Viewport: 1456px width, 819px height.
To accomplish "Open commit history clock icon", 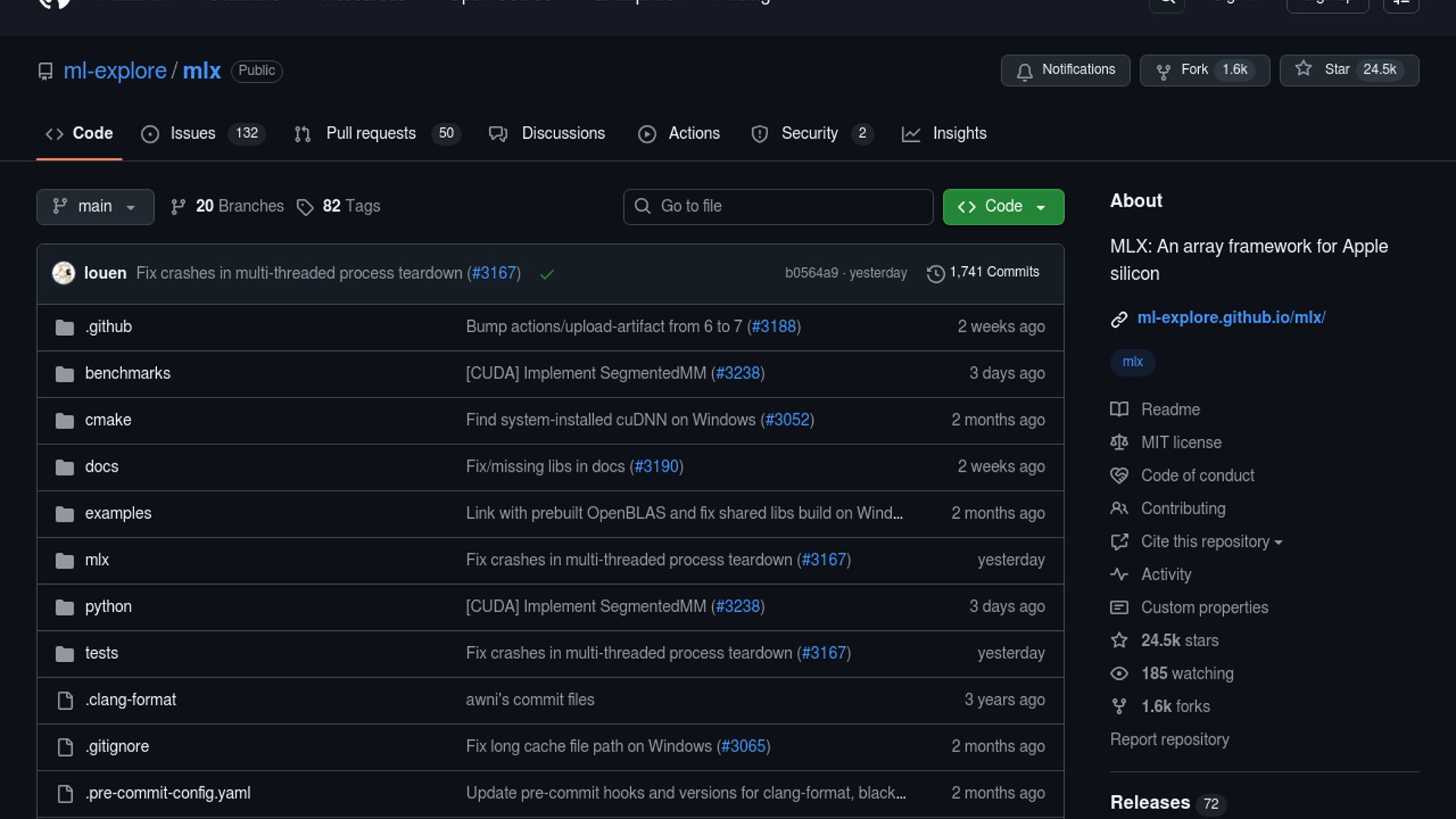I will point(936,274).
